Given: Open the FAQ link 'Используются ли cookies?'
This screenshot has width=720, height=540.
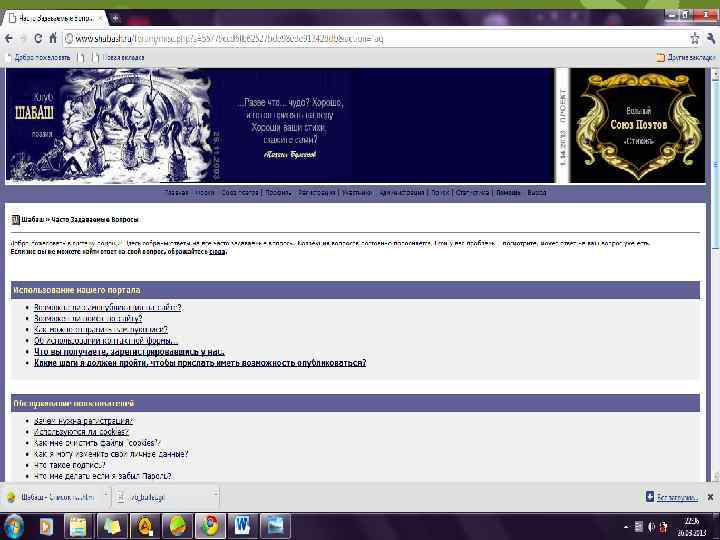Looking at the screenshot, I should click(81, 432).
